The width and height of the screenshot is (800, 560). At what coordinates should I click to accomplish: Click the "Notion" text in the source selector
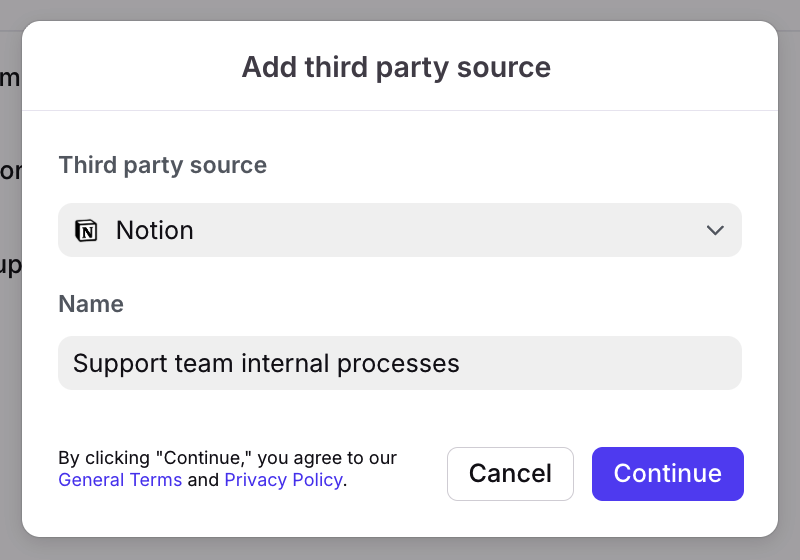click(x=154, y=230)
